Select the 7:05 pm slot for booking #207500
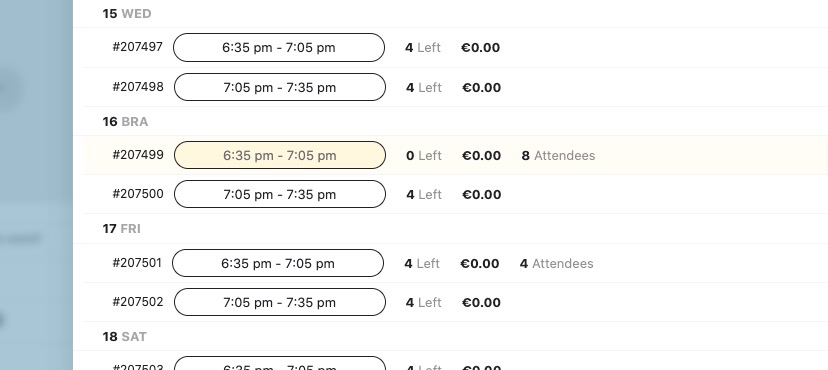The height and width of the screenshot is (370, 828). (x=280, y=194)
